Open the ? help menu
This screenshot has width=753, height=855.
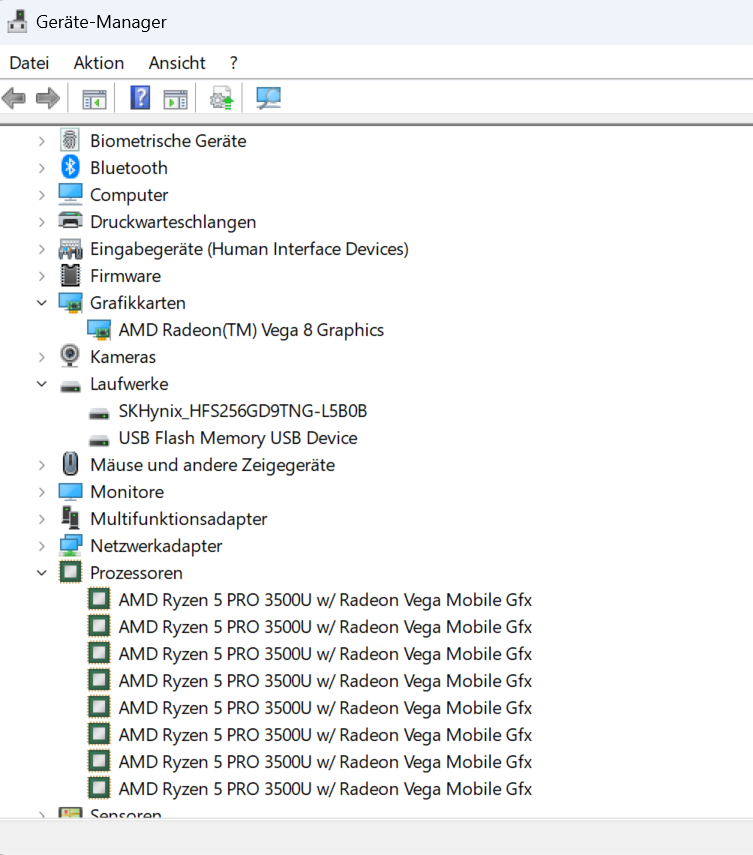(x=234, y=63)
